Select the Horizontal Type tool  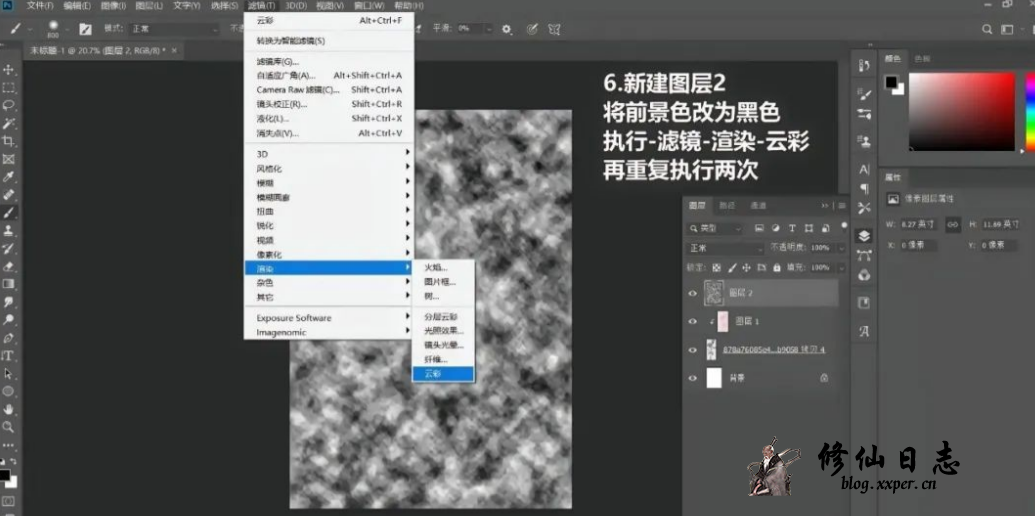pyautogui.click(x=9, y=355)
